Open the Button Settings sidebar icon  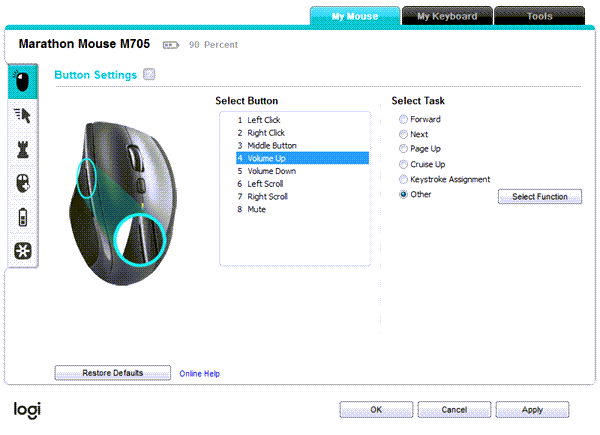tap(23, 81)
